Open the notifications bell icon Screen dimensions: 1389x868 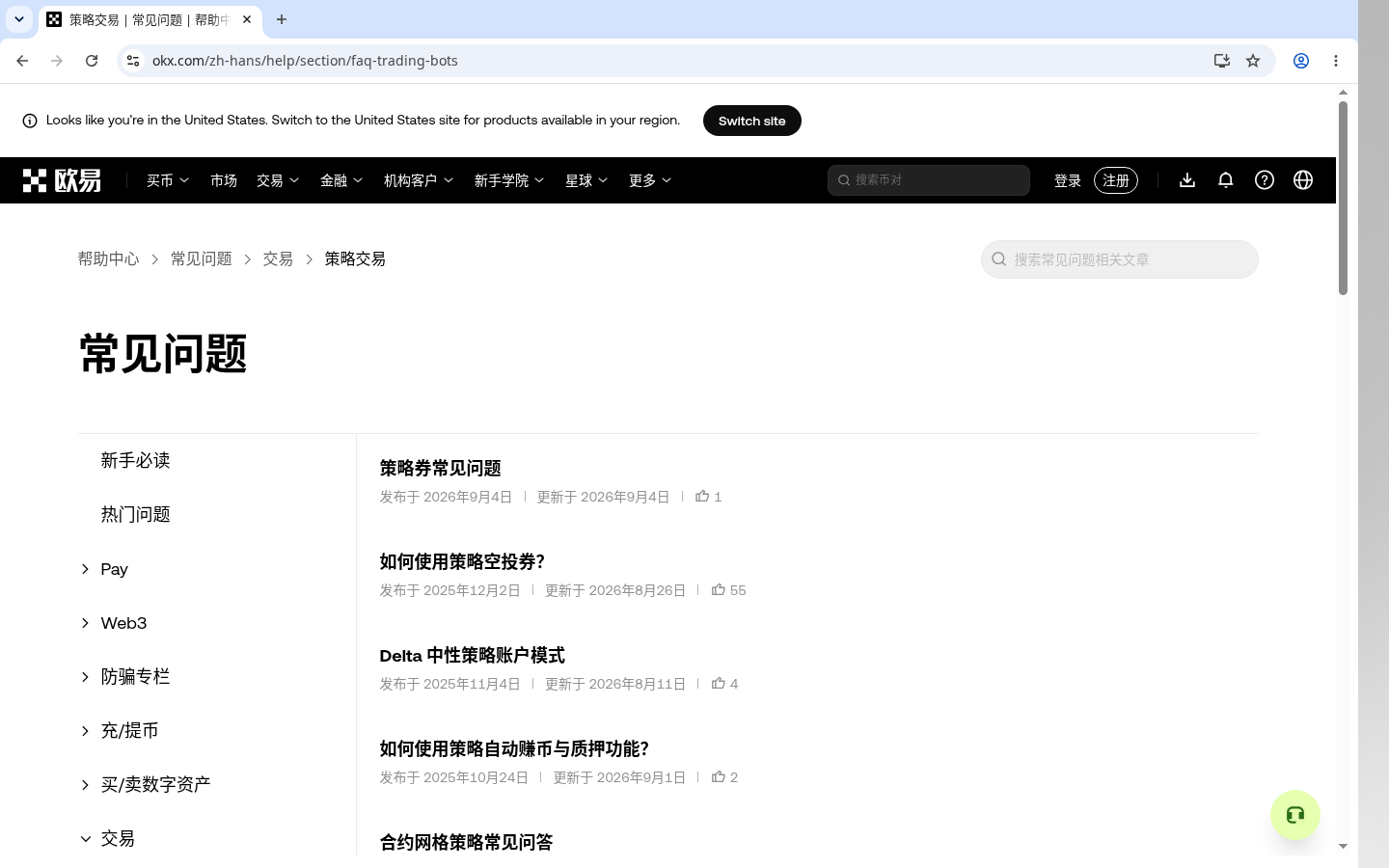[x=1226, y=180]
